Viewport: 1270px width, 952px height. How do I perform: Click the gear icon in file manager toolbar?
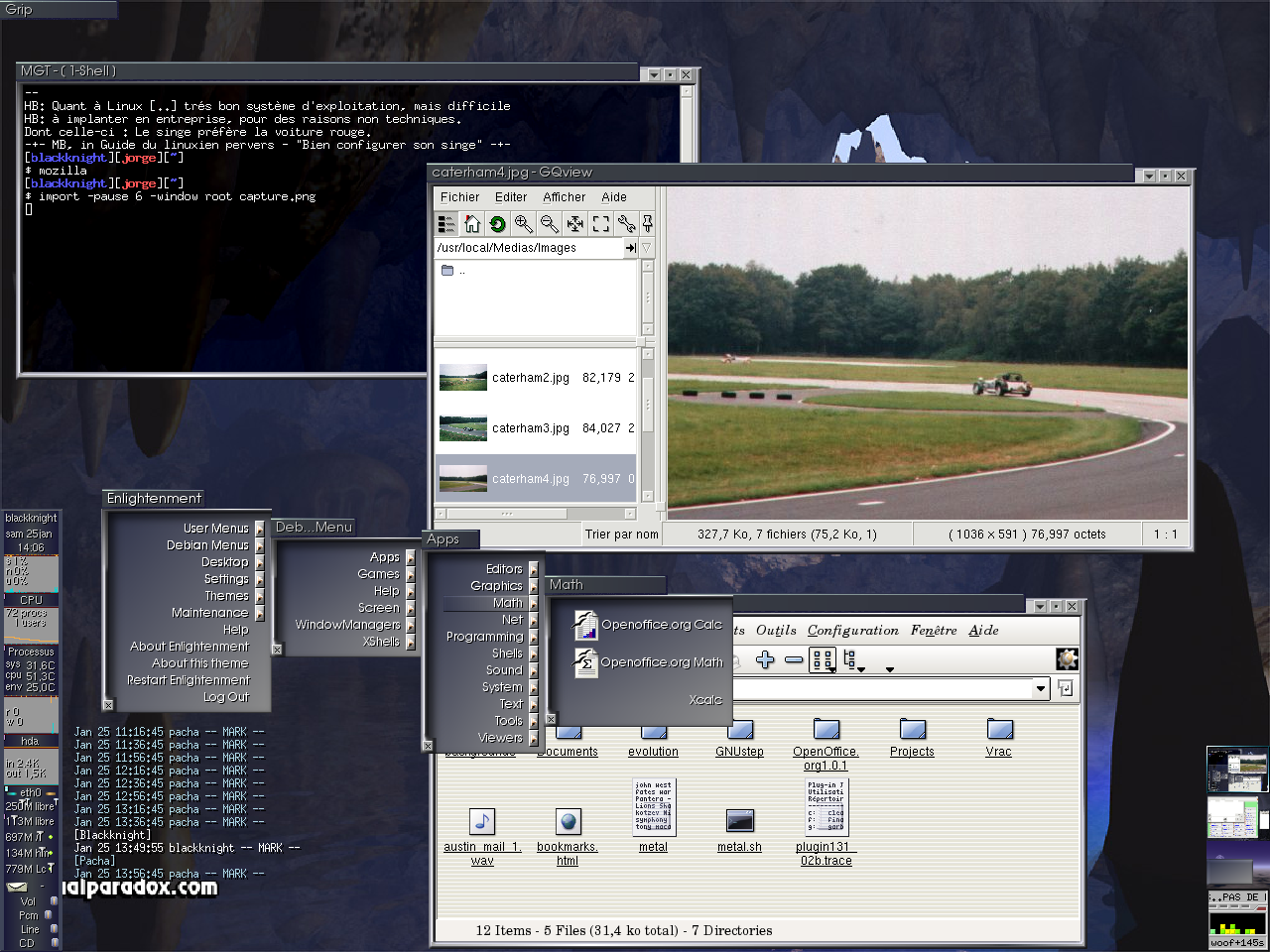tap(1068, 659)
